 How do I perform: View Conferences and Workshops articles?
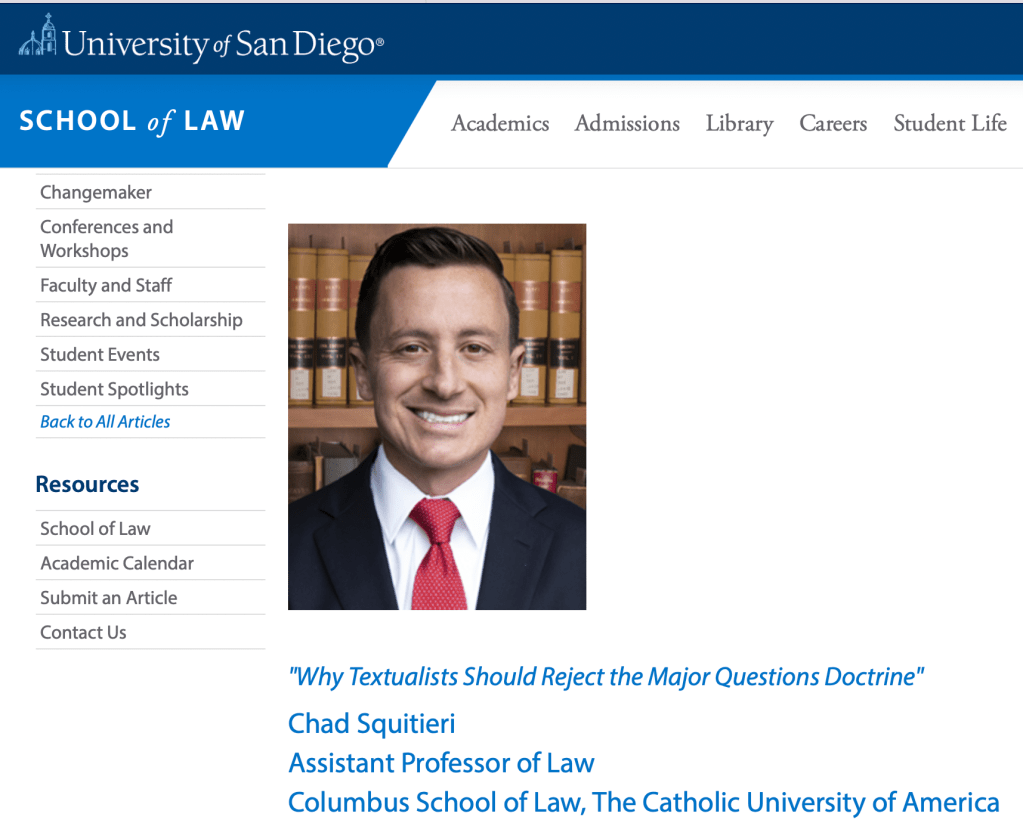(x=106, y=239)
